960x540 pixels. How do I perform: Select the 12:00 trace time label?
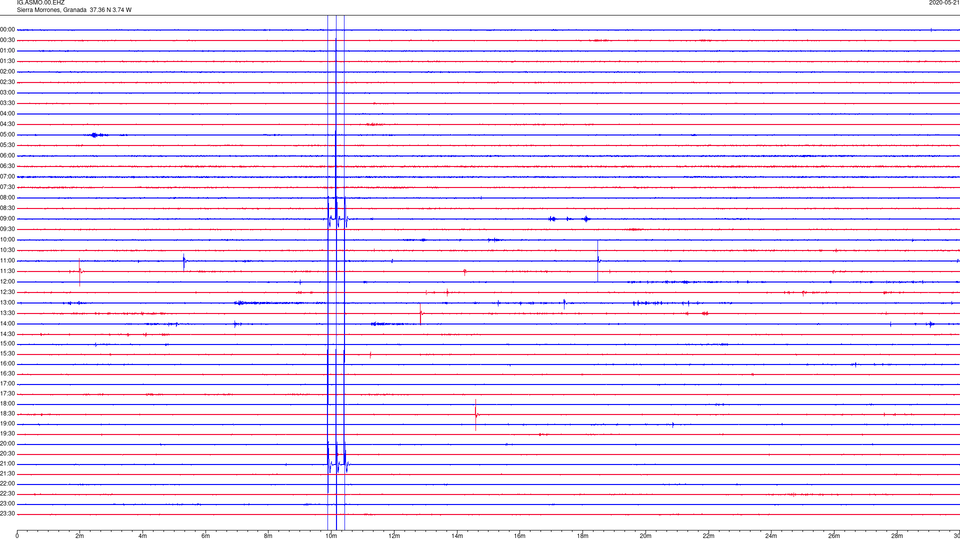[7, 282]
